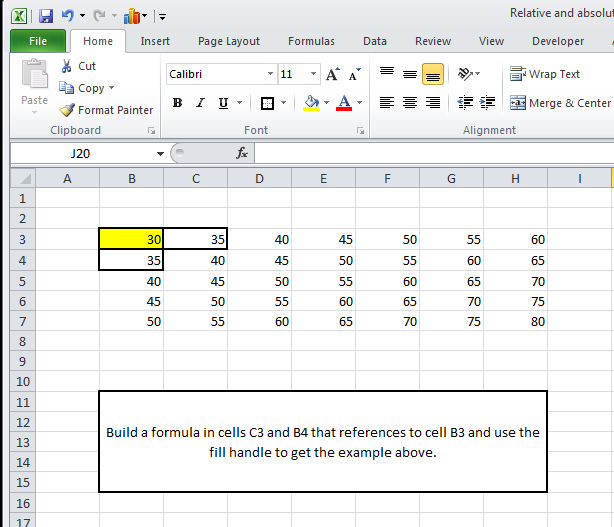The image size is (614, 527).
Task: Click the Center text alignment icon
Action: 410,103
